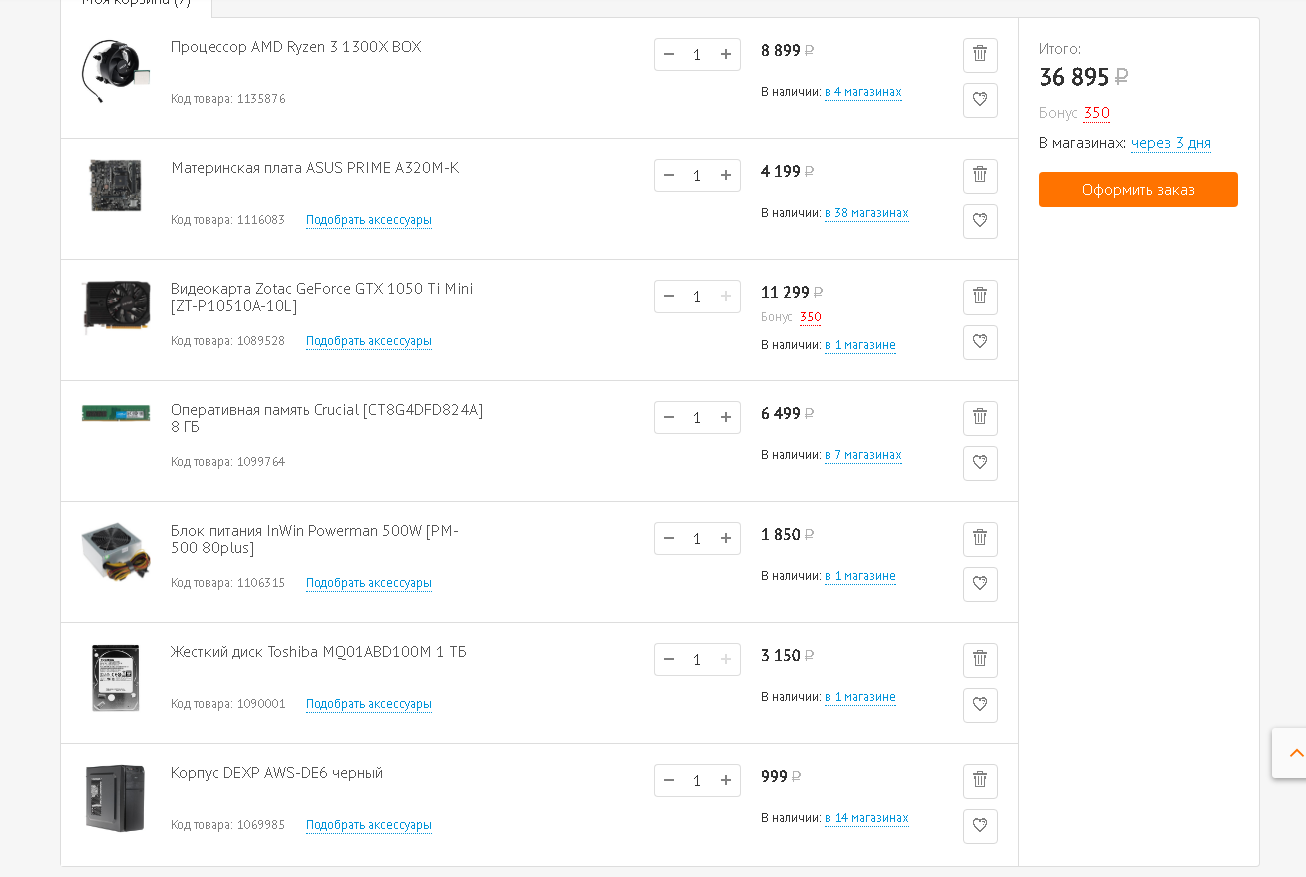Remove Crucial 8 ГБ memory from cart

pyautogui.click(x=980, y=418)
